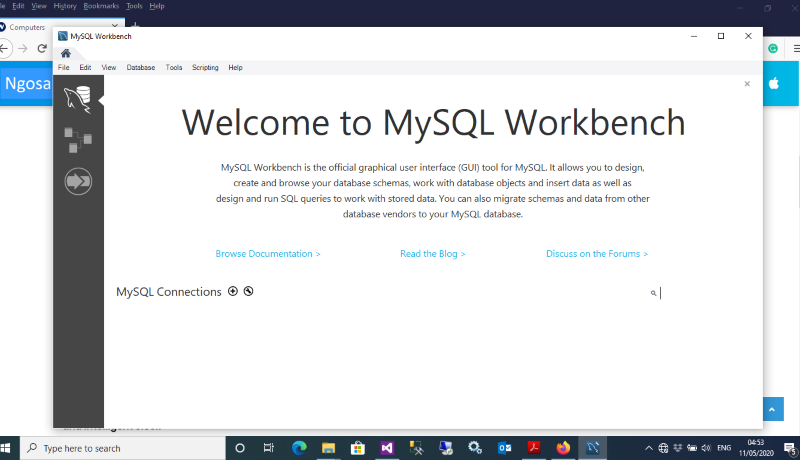The image size is (800, 460).
Task: Open Outlook from taskbar
Action: (505, 448)
